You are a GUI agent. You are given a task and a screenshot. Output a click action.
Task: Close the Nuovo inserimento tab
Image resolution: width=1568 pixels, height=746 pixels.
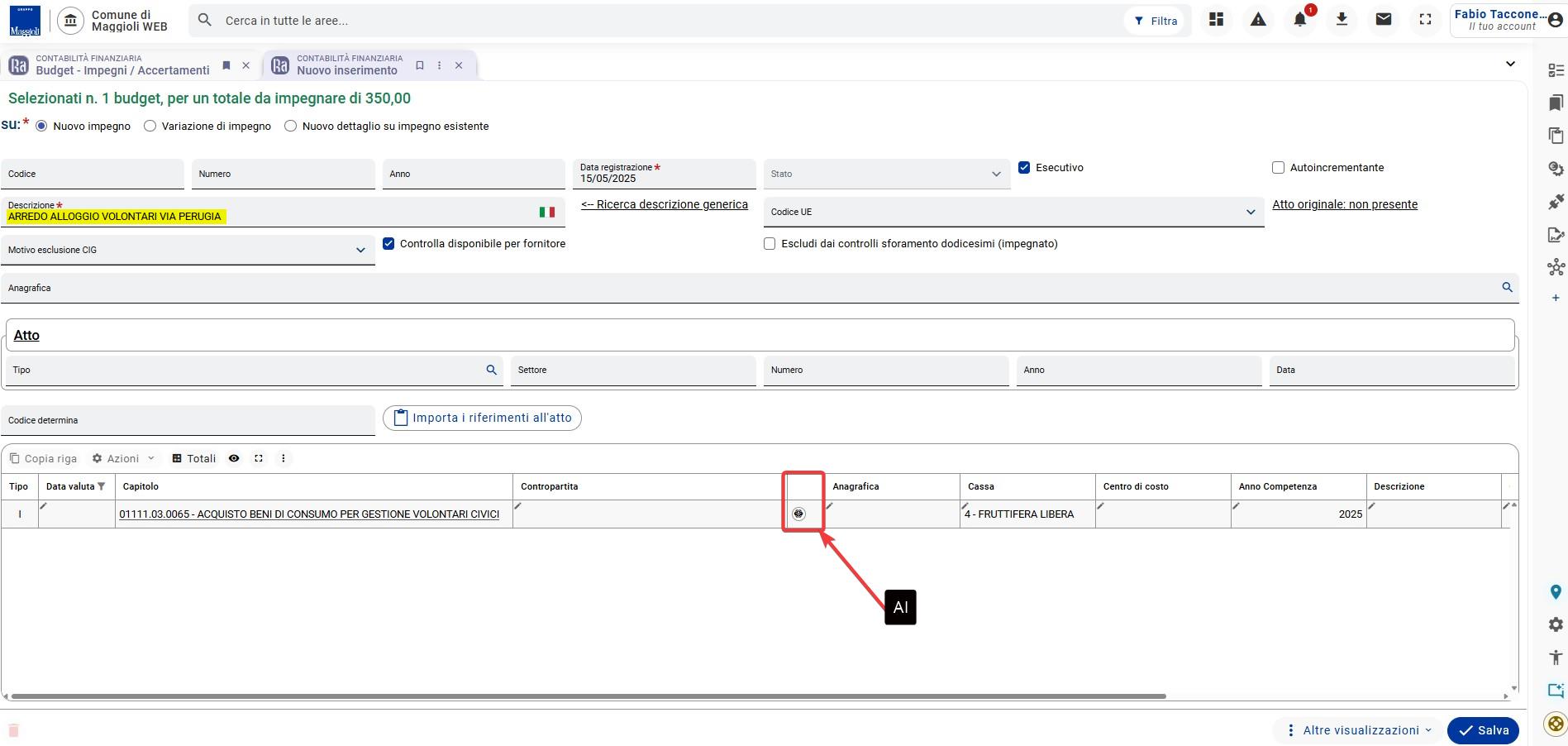459,65
